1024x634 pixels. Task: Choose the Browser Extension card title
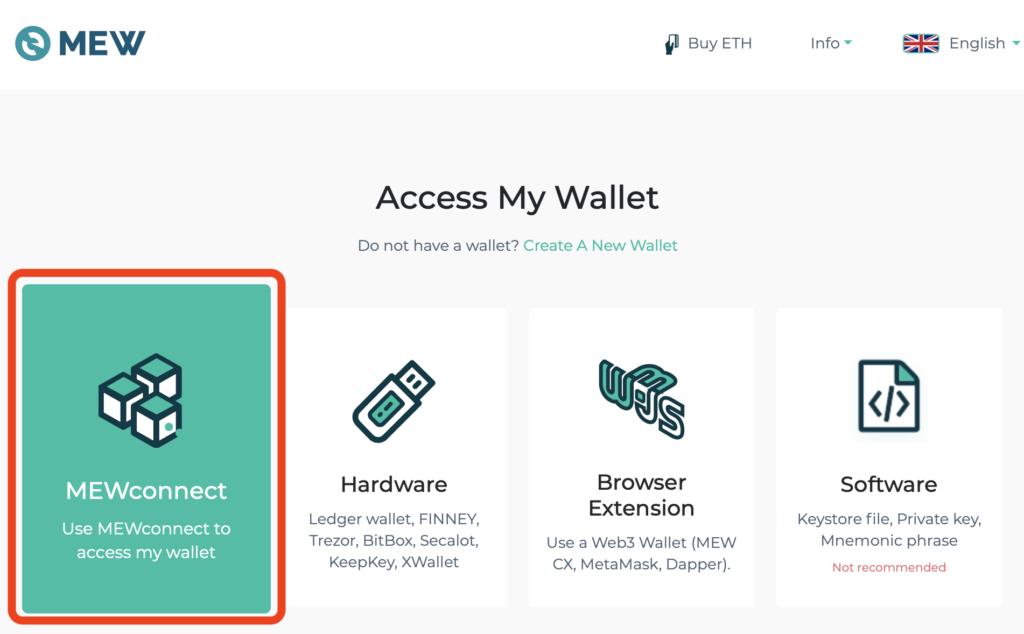tap(641, 495)
